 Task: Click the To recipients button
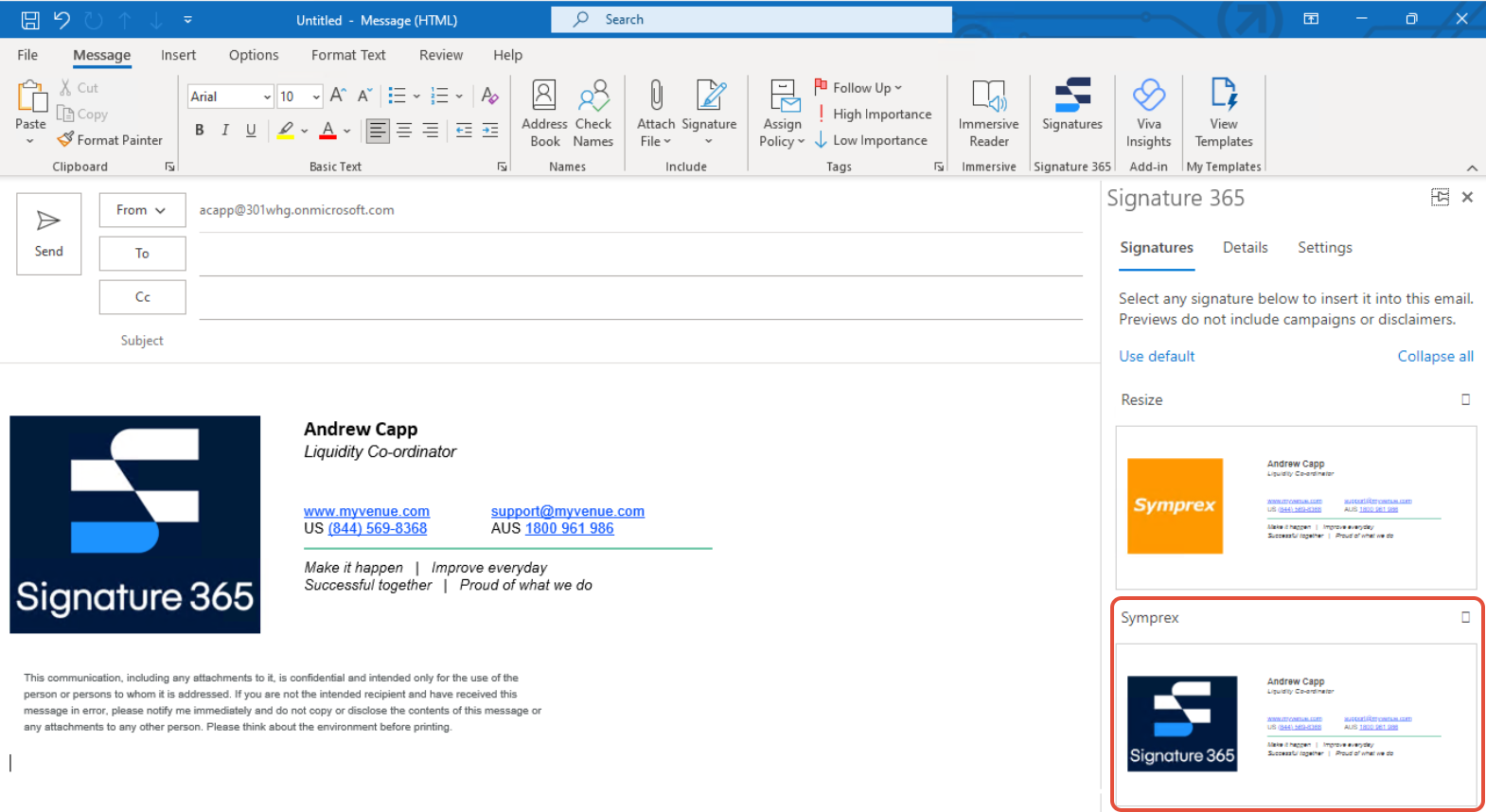(x=142, y=254)
